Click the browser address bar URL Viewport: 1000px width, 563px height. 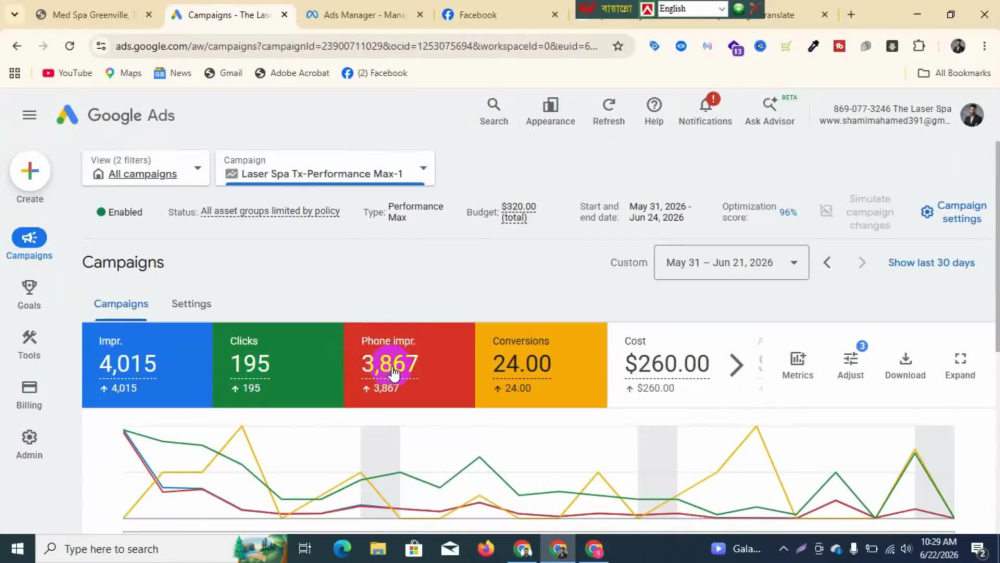coord(357,46)
